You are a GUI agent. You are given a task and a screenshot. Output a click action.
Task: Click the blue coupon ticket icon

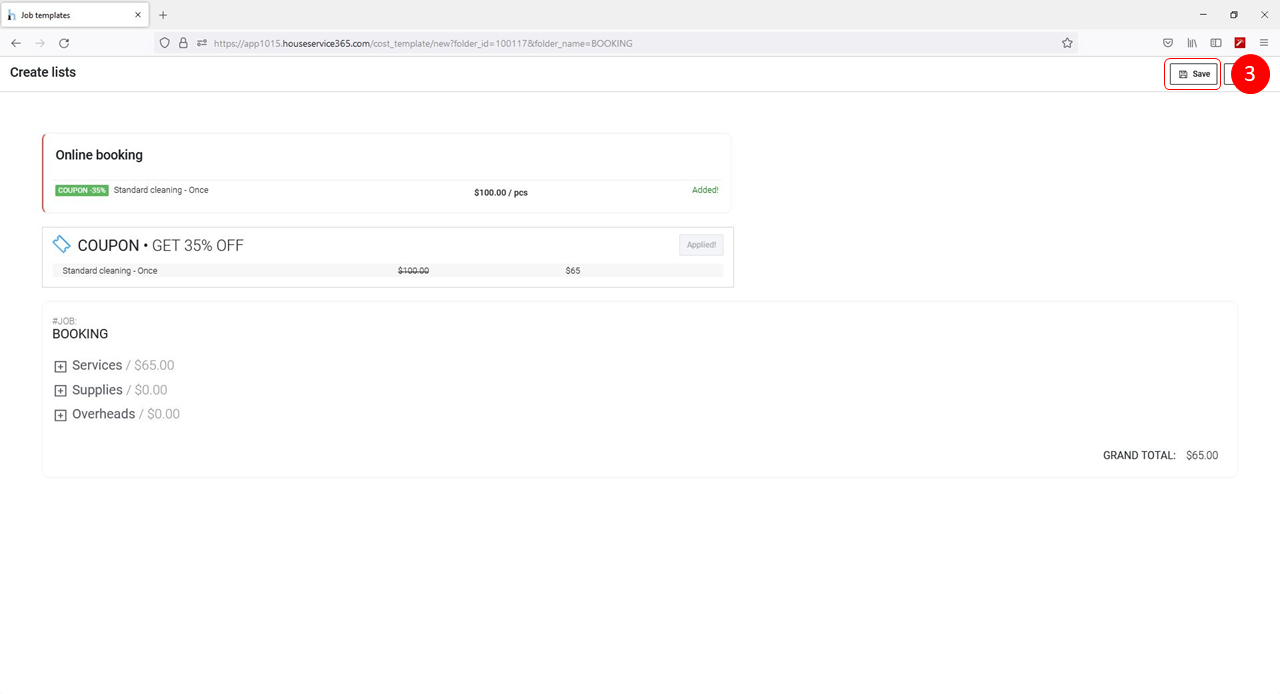pos(62,245)
